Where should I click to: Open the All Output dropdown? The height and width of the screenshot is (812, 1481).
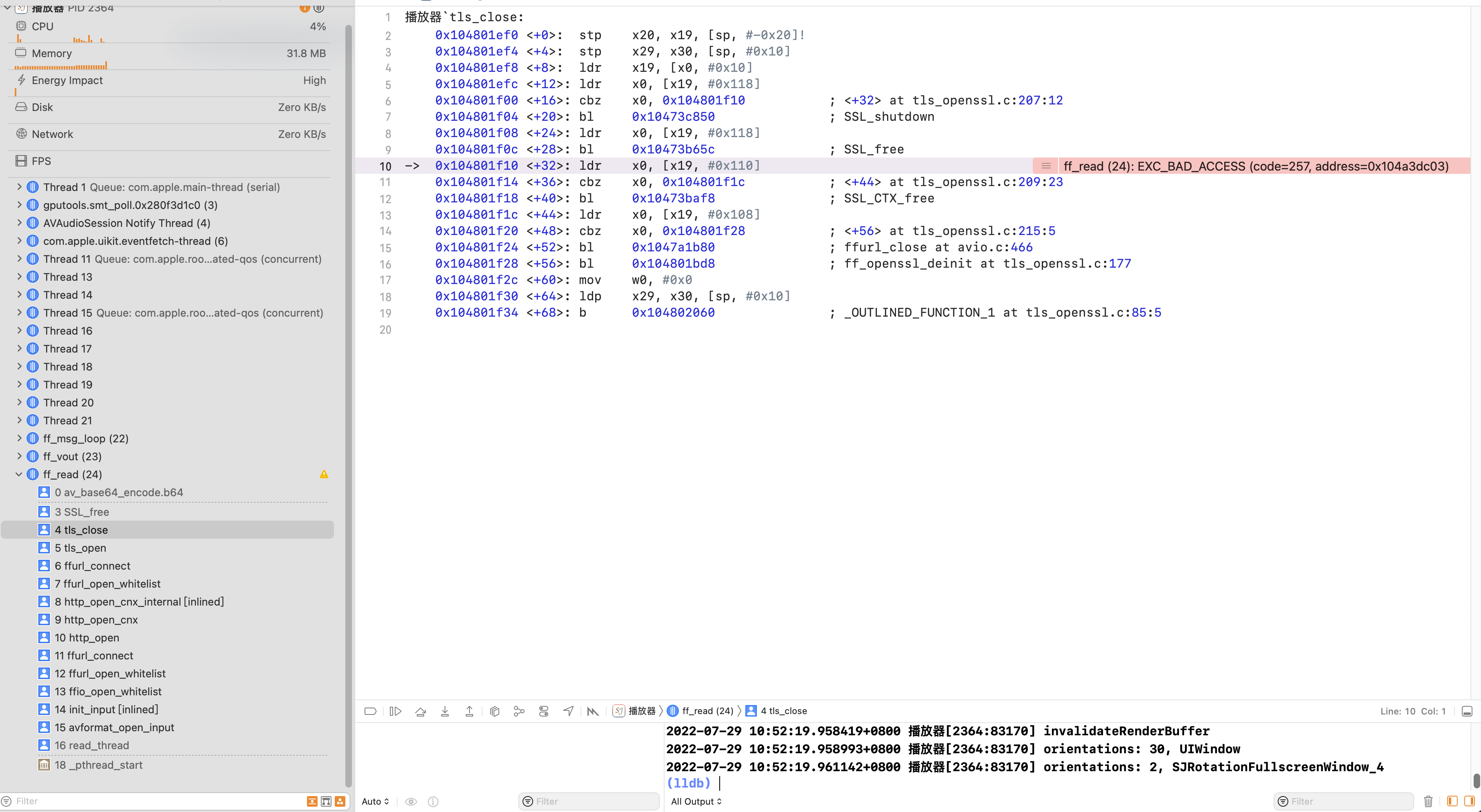[696, 801]
